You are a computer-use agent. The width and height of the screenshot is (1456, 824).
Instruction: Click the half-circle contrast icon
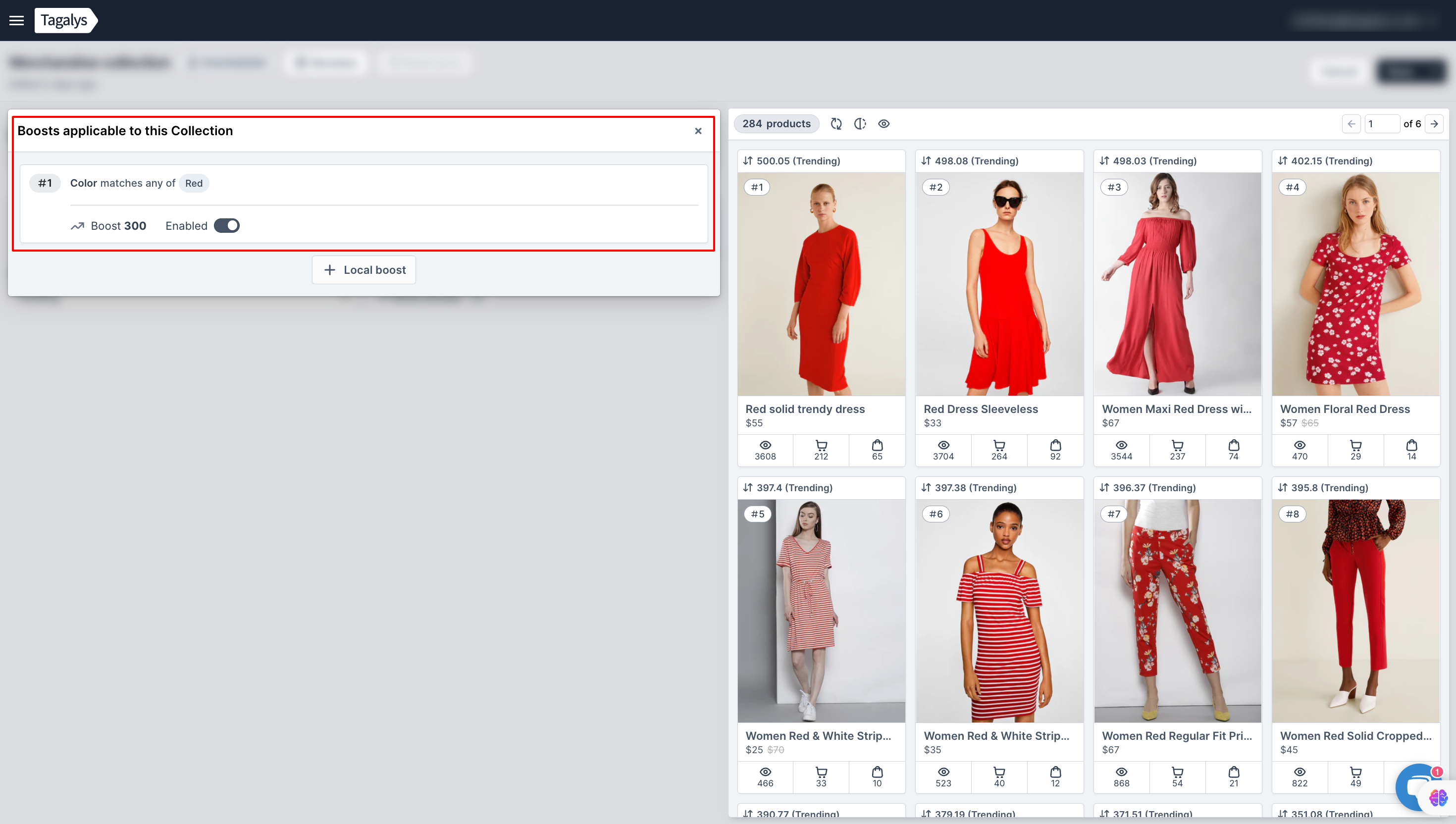click(860, 124)
